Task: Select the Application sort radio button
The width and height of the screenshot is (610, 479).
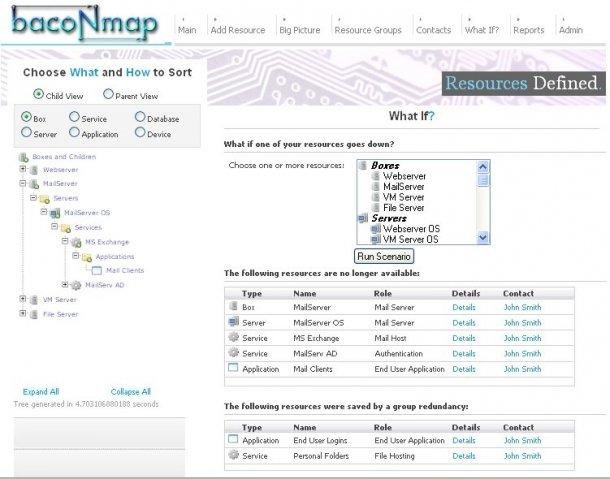Action: tap(74, 132)
